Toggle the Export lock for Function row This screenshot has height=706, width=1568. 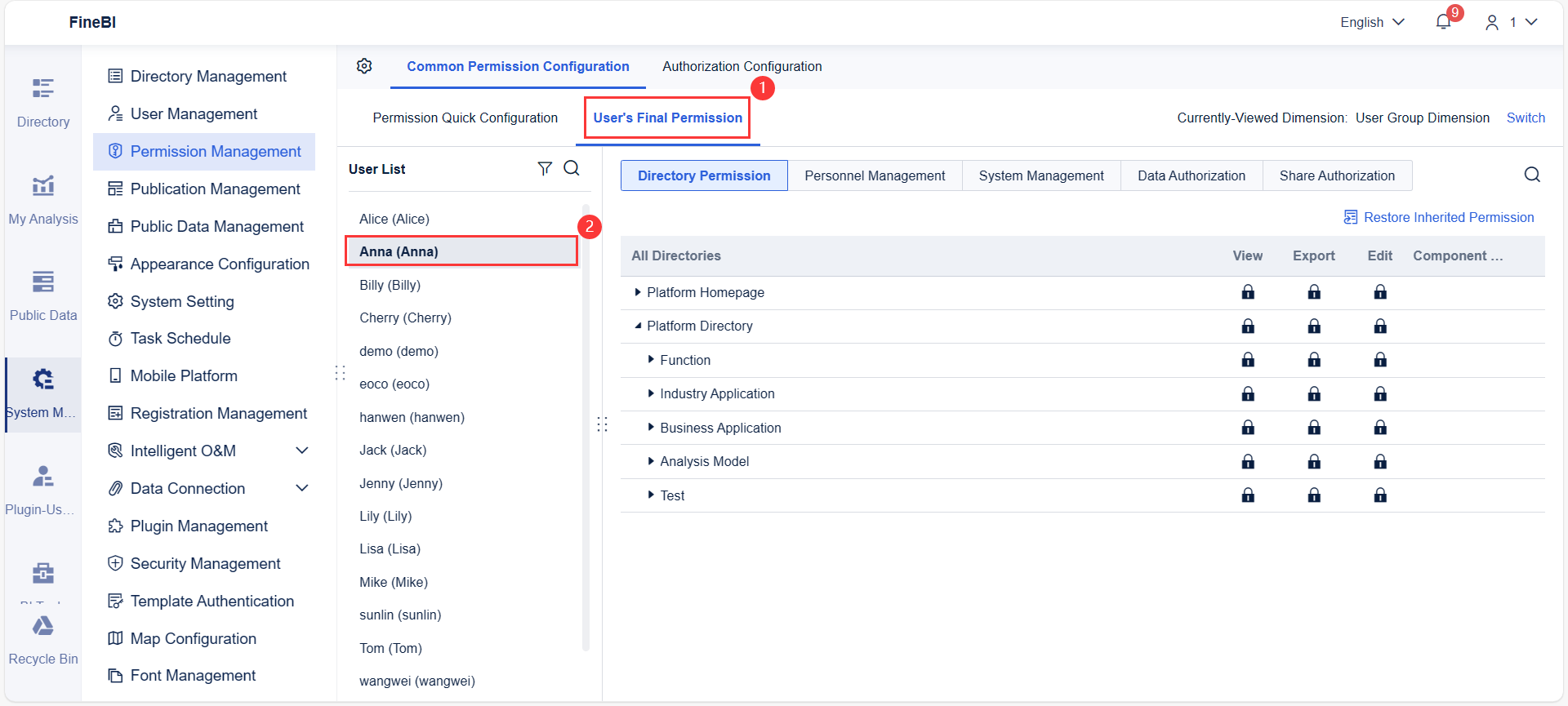click(x=1314, y=360)
